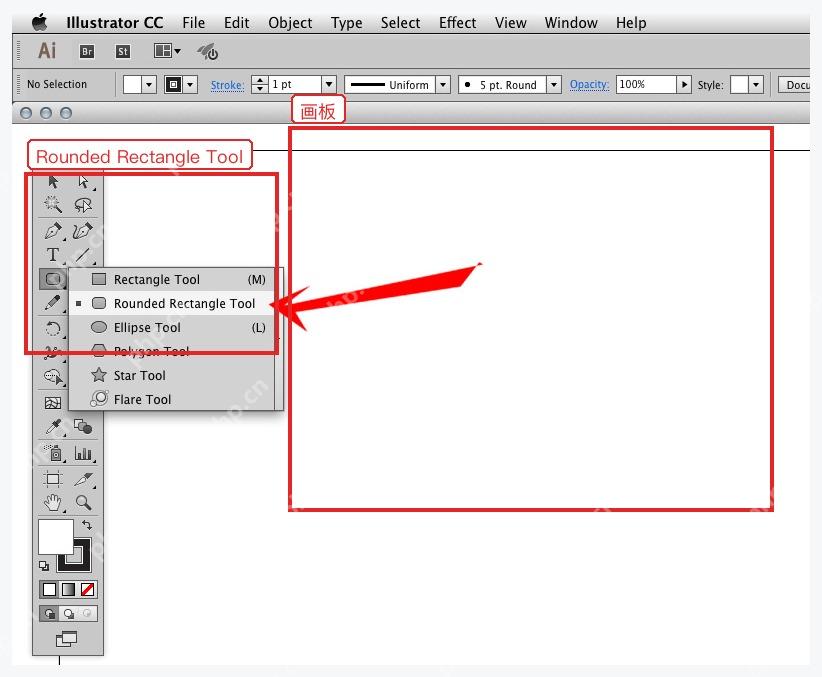Set Color paint mode button

(x=49, y=589)
